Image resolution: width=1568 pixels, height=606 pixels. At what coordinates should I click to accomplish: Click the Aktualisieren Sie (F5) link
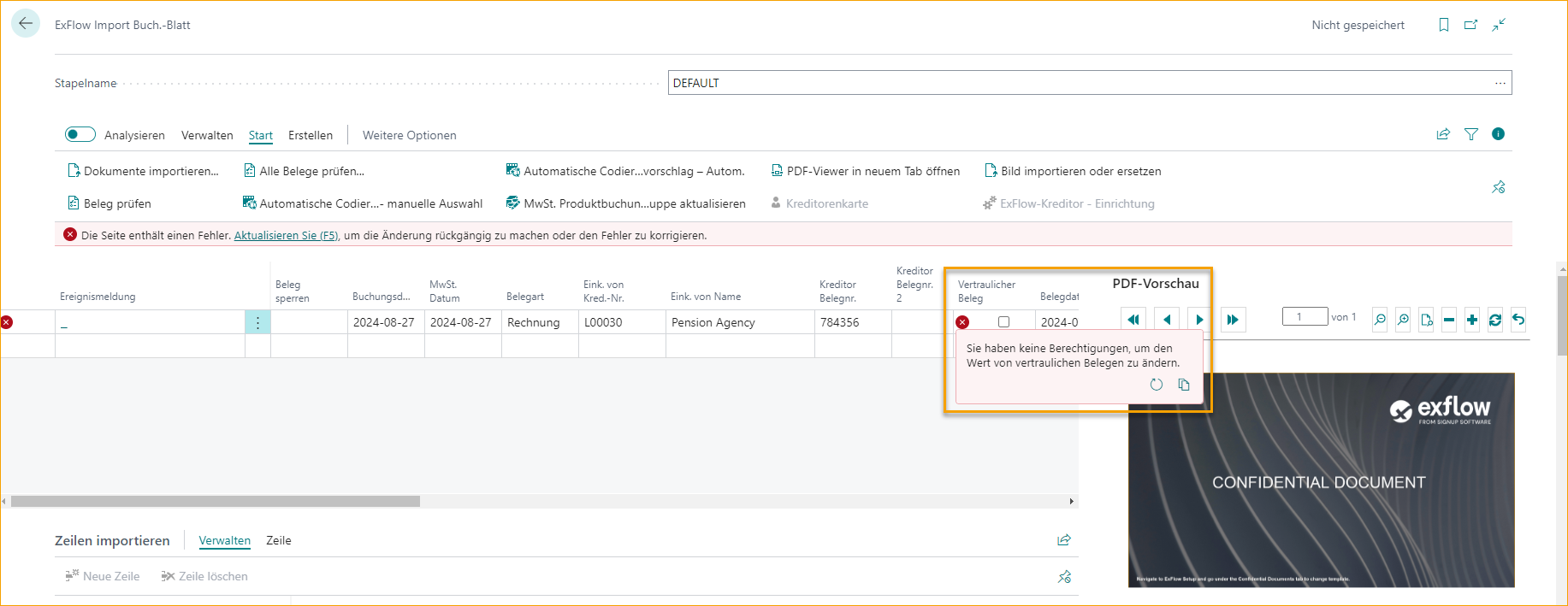[x=286, y=235]
